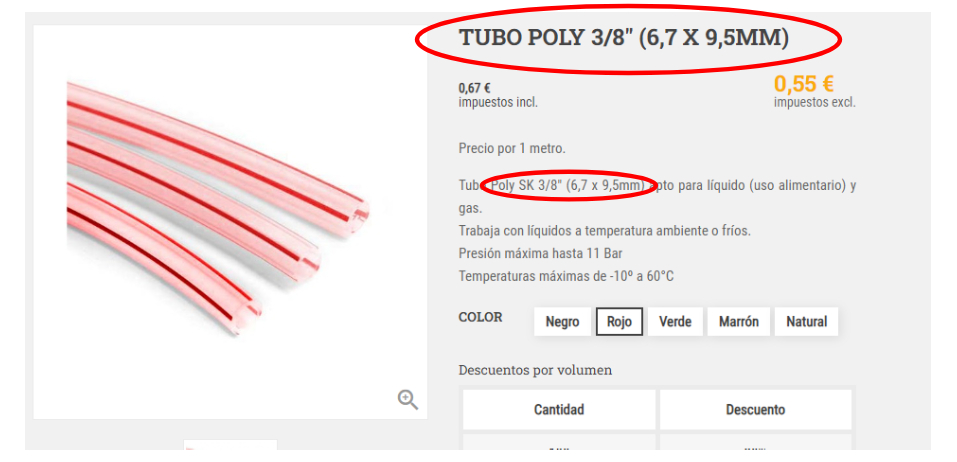Pick the Verde color option
The image size is (957, 462).
point(675,322)
